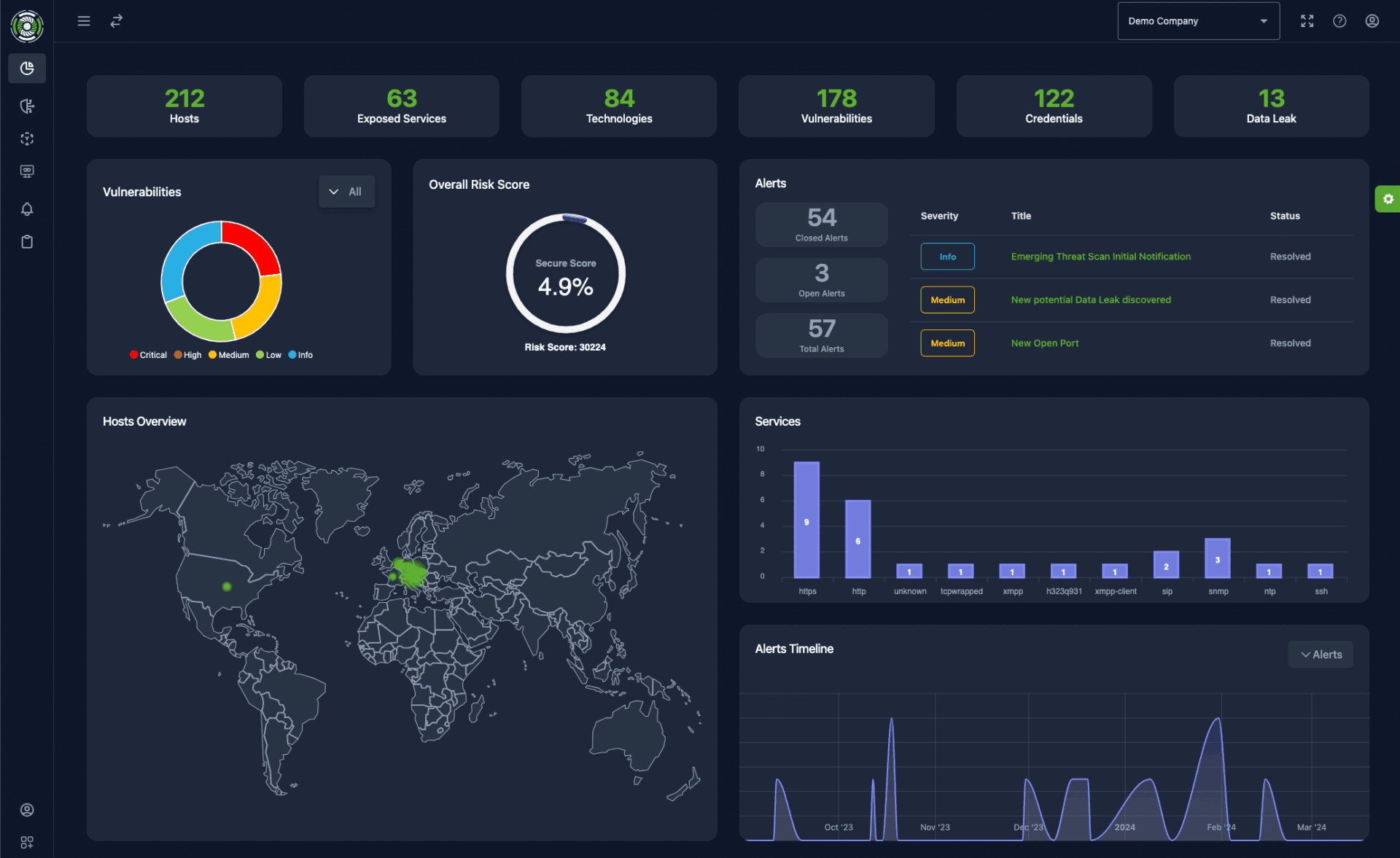Expand the Vulnerabilities All filter dropdown
This screenshot has height=858, width=1400.
[x=346, y=192]
